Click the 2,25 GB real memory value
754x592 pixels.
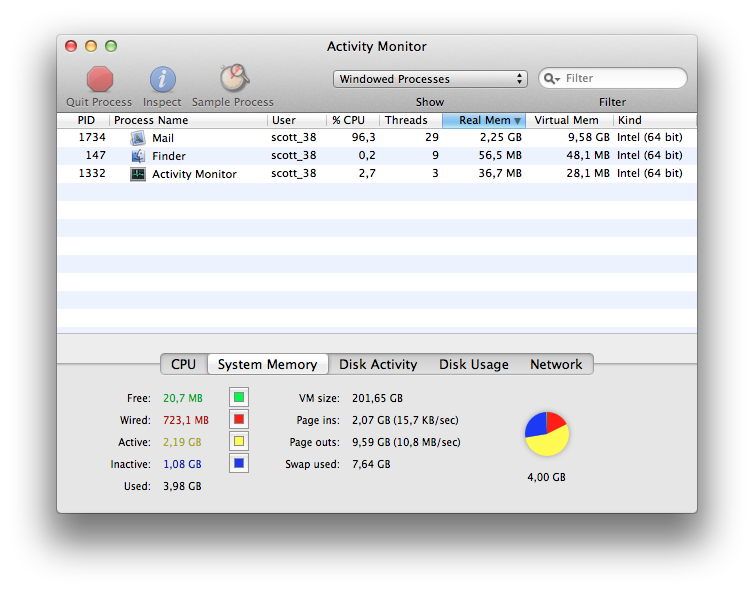coord(501,137)
